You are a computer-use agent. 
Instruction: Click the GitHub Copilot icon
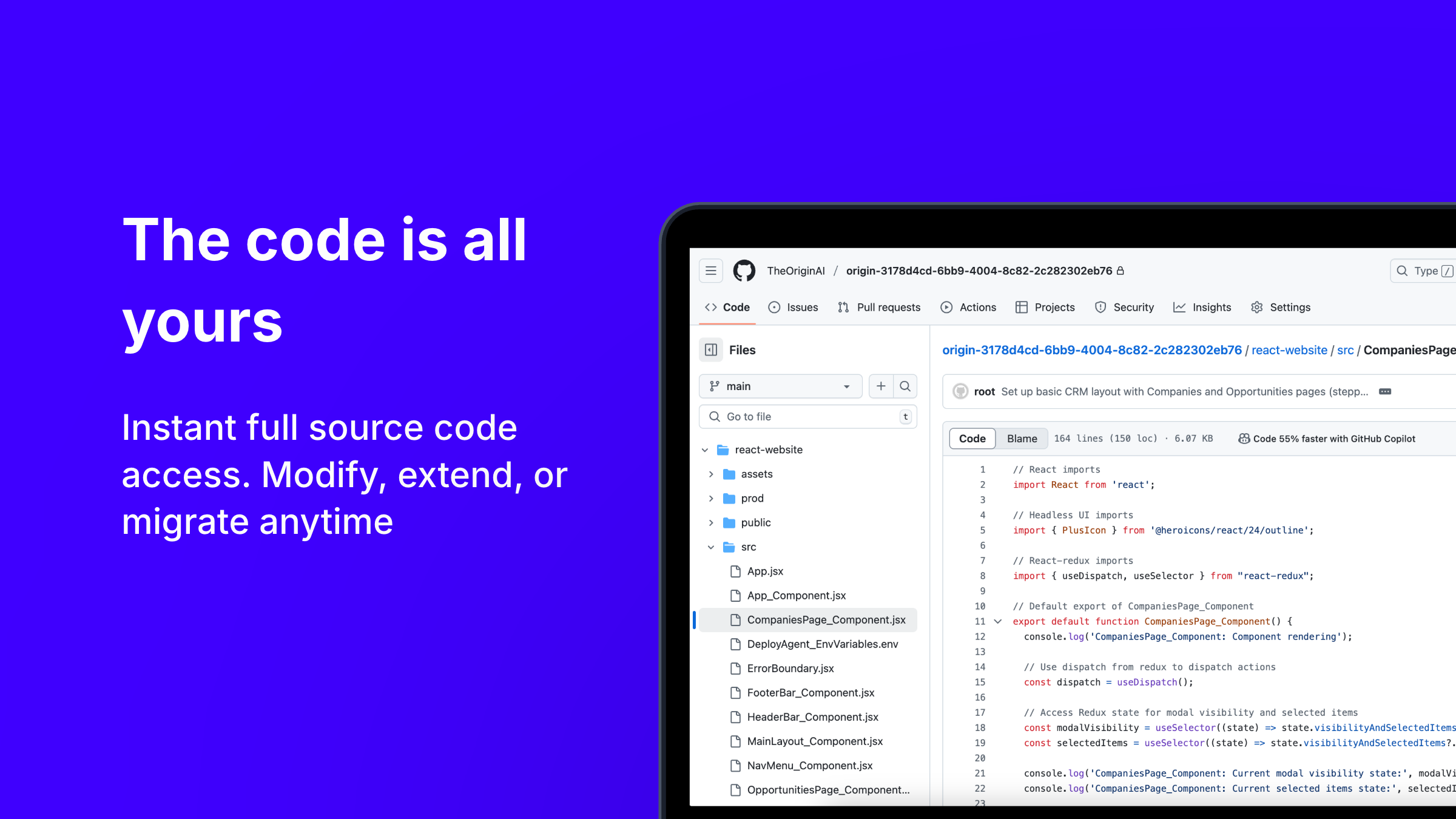pyautogui.click(x=1244, y=439)
